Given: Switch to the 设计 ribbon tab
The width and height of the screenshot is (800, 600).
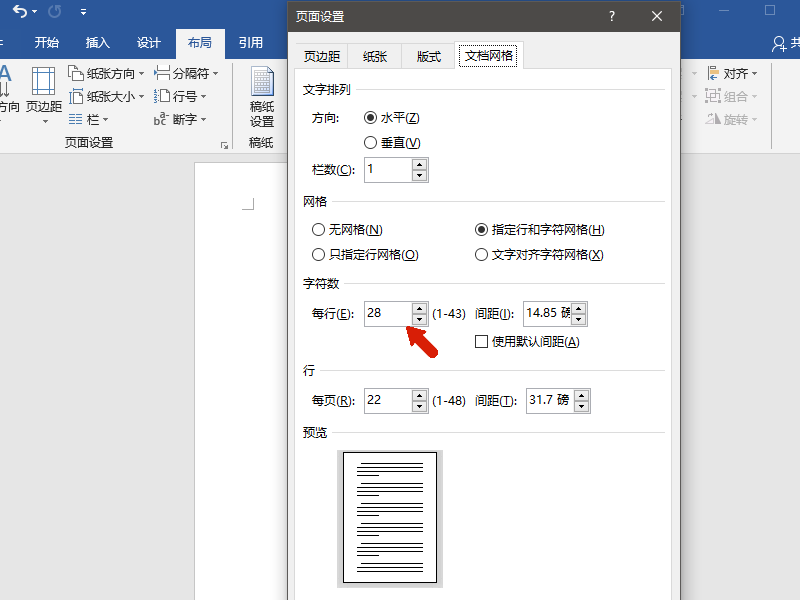Looking at the screenshot, I should coord(148,43).
